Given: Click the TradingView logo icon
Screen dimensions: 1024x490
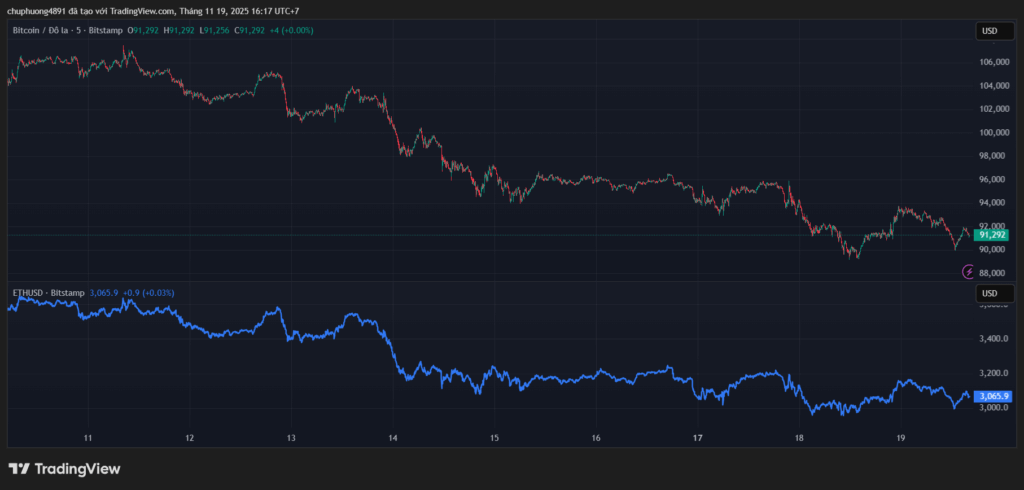Looking at the screenshot, I should coord(18,468).
